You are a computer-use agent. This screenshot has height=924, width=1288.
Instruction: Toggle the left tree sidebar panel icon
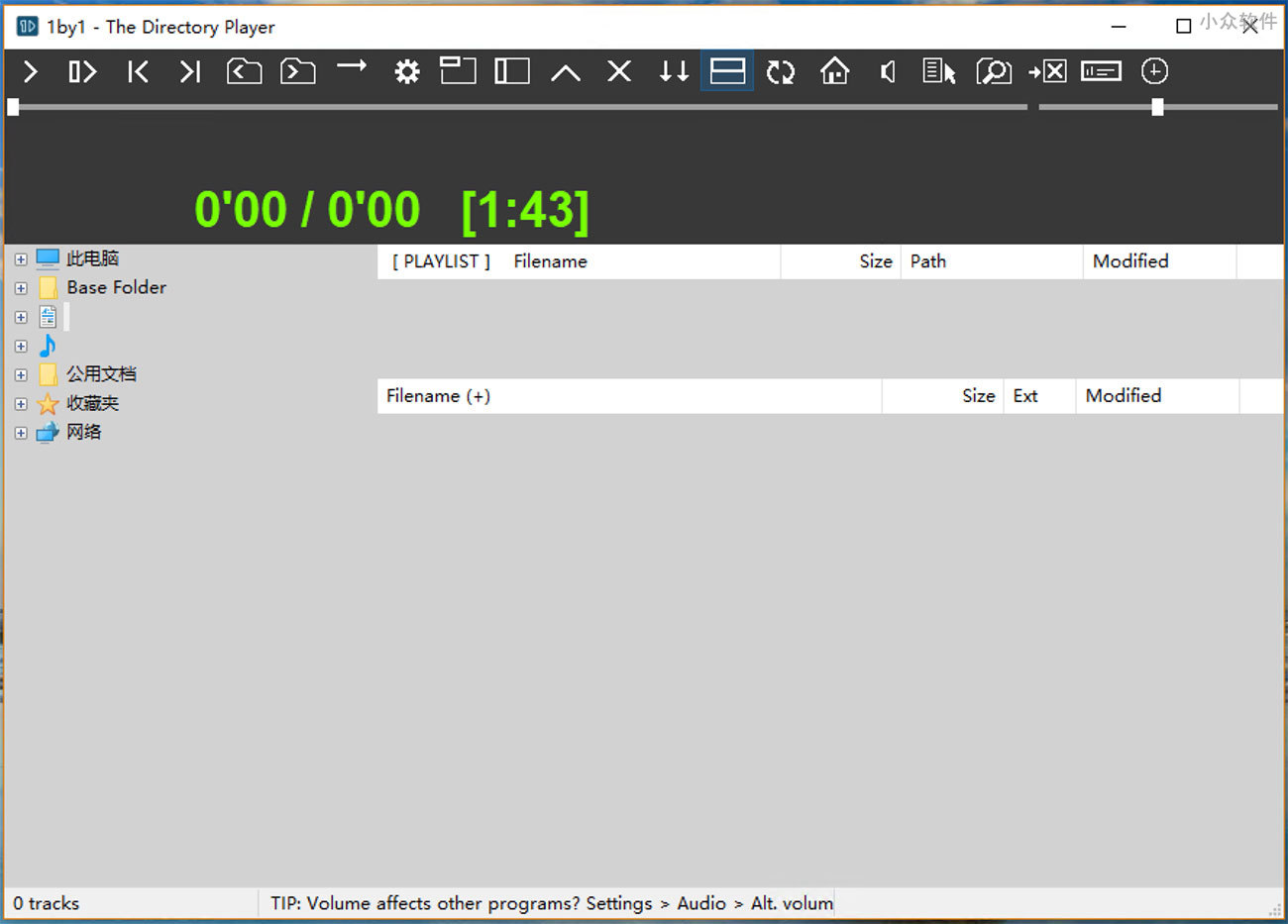coord(512,71)
